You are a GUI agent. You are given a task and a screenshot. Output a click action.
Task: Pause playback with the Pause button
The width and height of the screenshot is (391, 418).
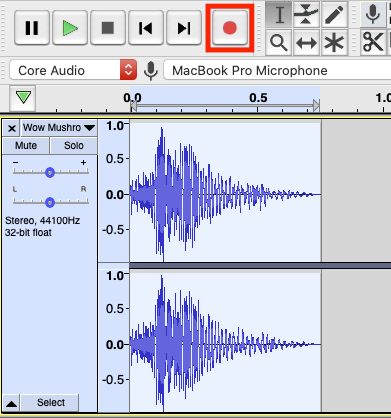32,28
